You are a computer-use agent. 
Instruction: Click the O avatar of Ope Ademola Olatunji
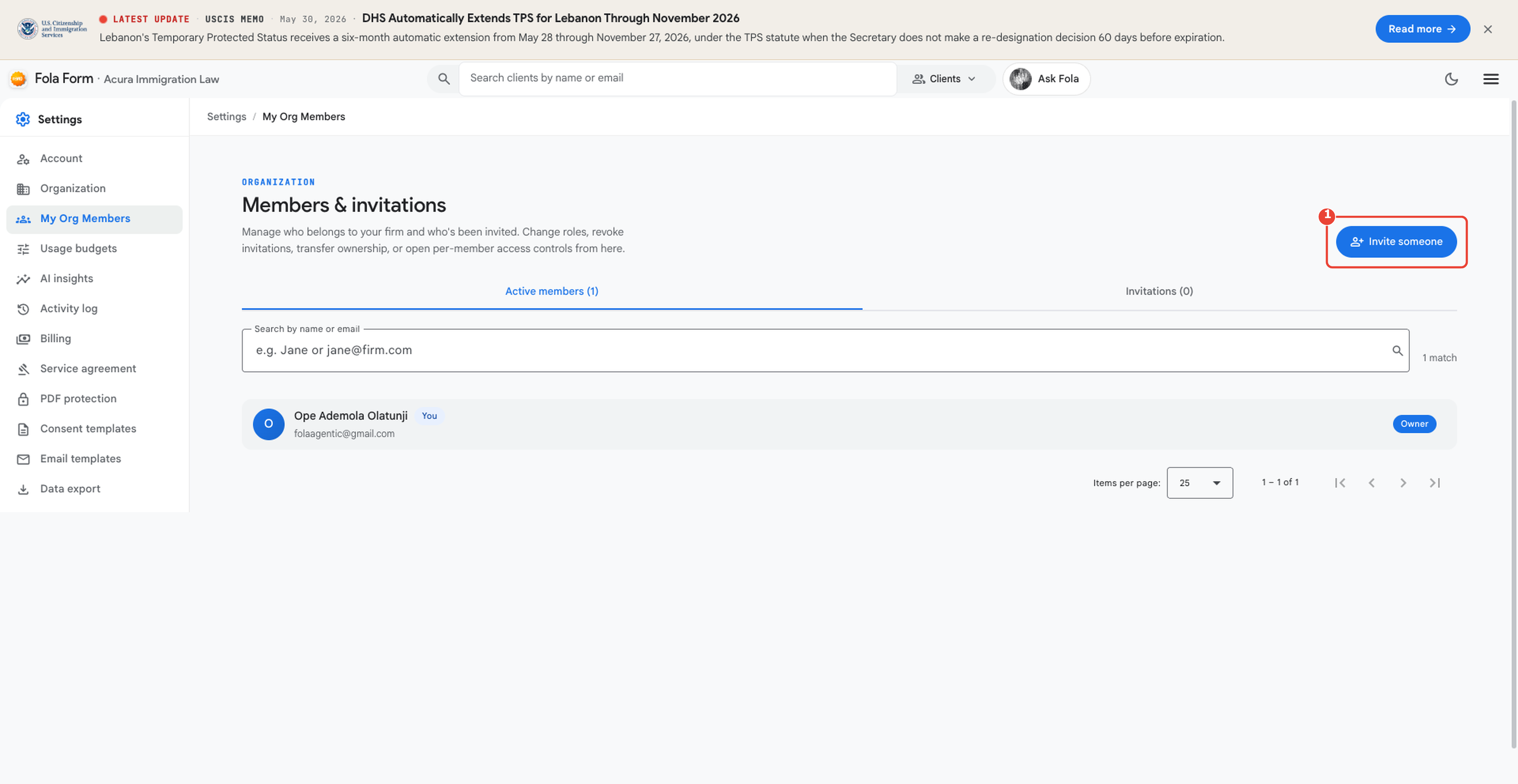coord(268,424)
